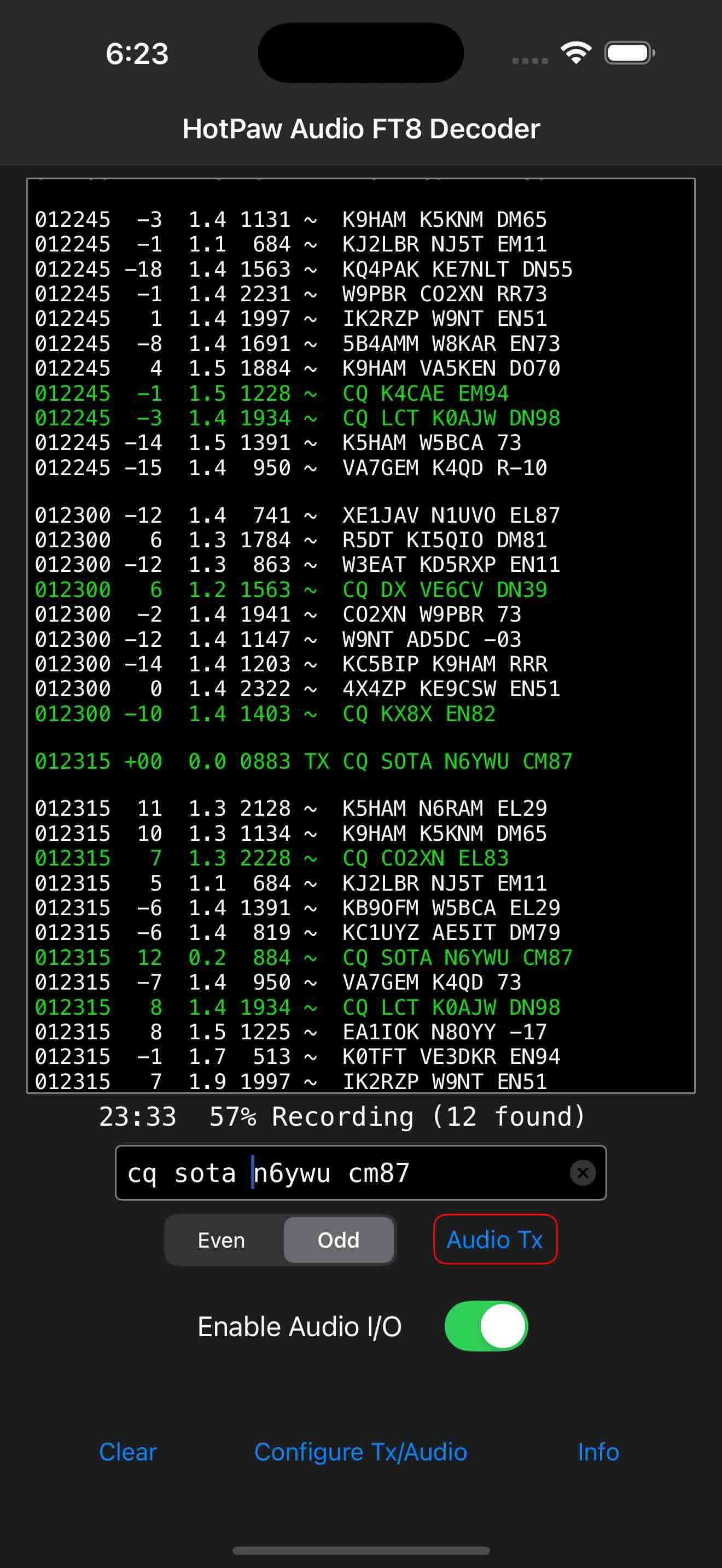
Task: Tap the Audio Tx button
Action: tap(495, 1239)
